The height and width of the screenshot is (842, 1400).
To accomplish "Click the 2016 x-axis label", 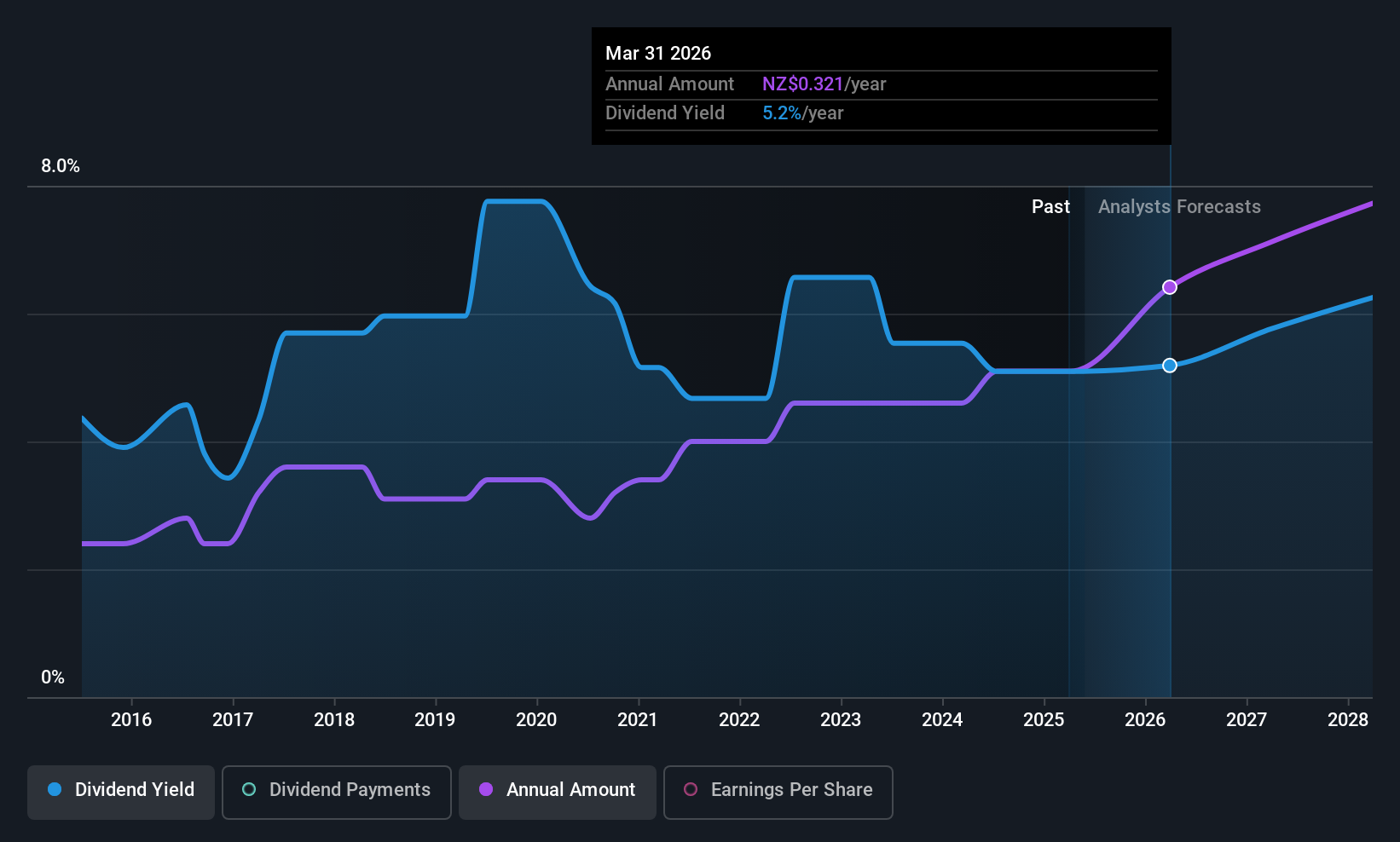I will [x=131, y=720].
